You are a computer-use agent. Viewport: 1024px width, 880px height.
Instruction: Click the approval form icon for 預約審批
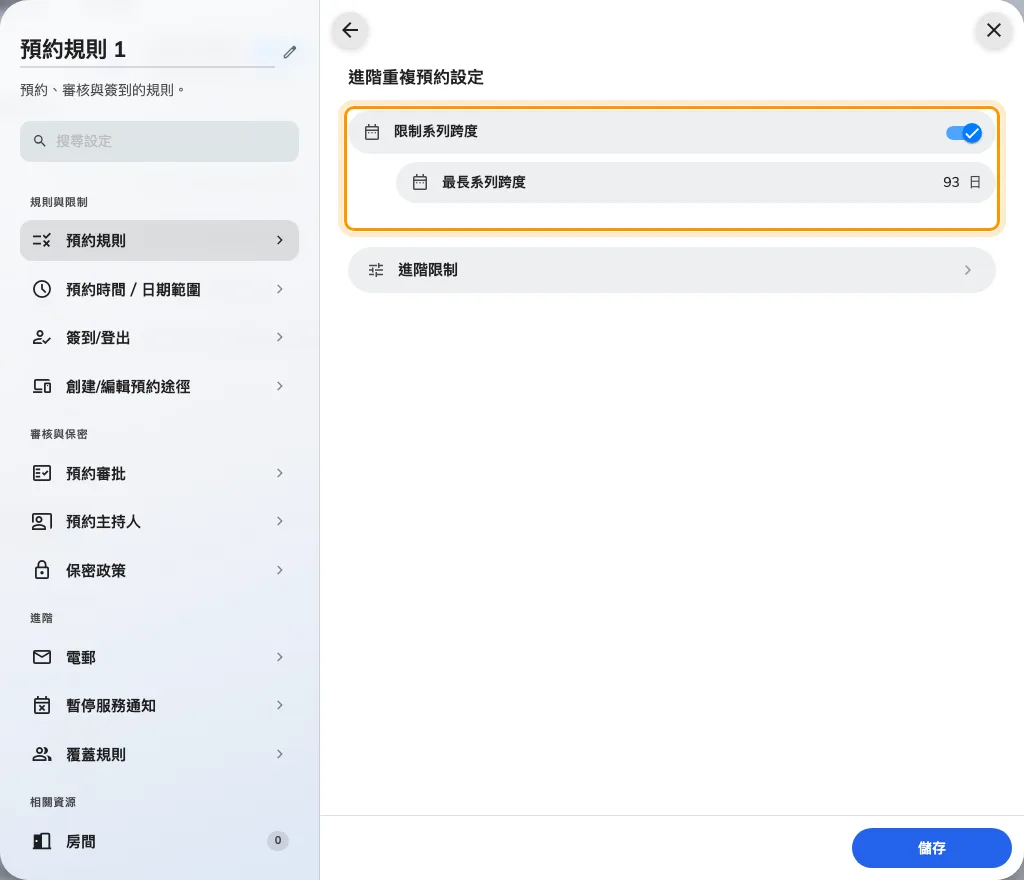point(42,473)
